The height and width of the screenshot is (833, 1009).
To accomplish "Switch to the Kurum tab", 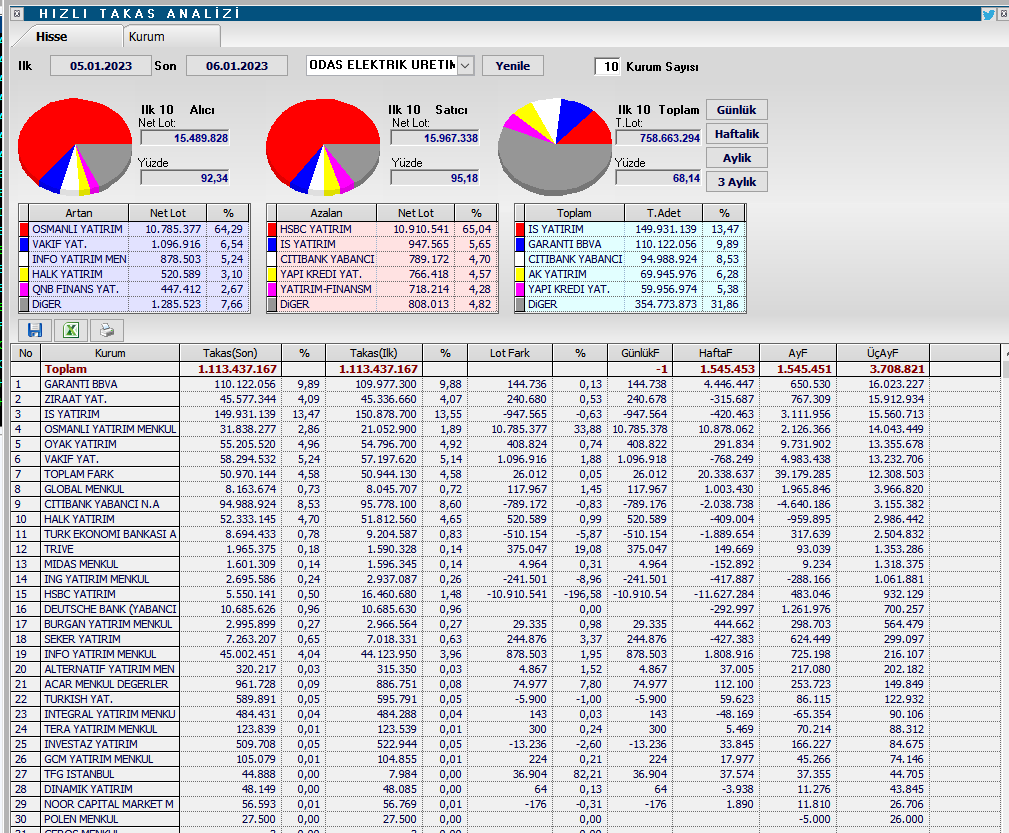I will (x=147, y=37).
